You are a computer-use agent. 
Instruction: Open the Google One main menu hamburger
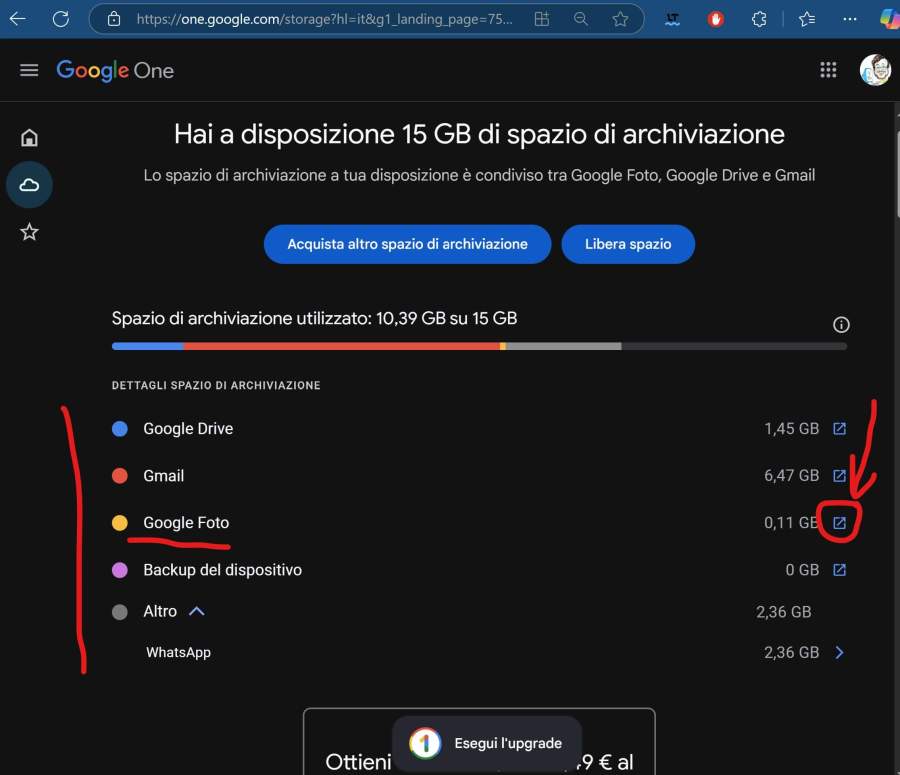(29, 70)
